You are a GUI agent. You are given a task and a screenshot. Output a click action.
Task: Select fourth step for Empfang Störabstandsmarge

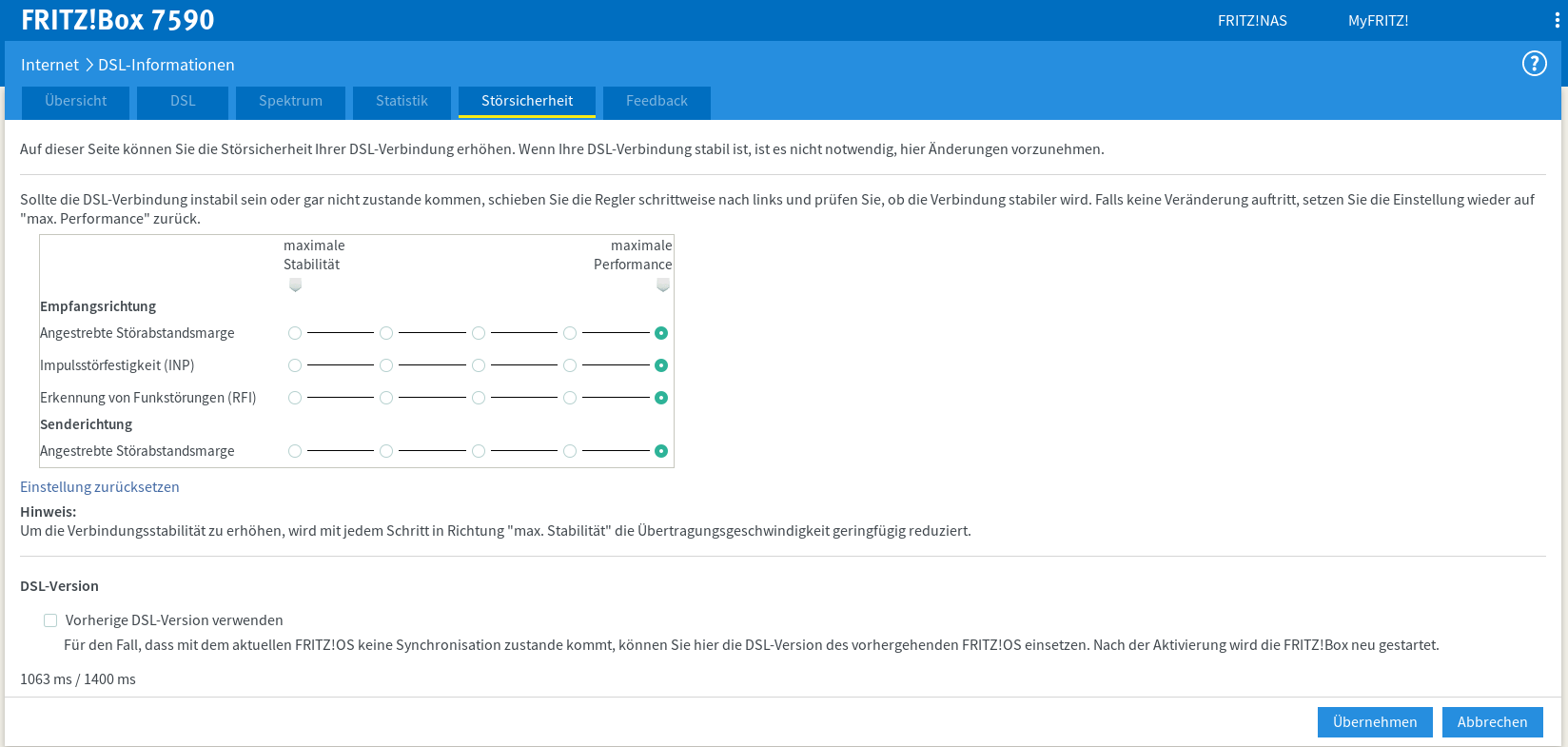click(570, 333)
